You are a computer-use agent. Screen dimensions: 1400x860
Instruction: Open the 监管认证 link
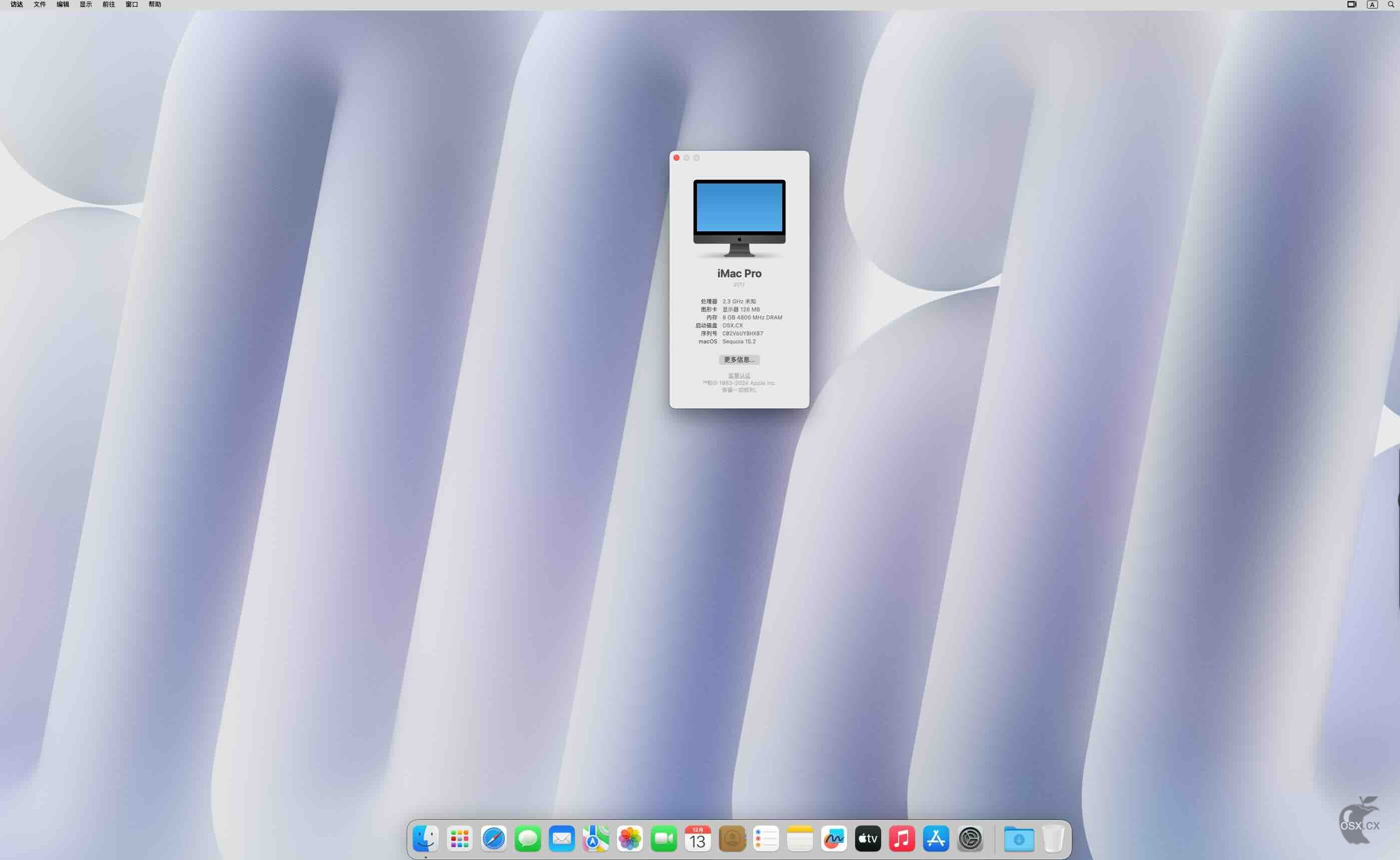tap(739, 375)
